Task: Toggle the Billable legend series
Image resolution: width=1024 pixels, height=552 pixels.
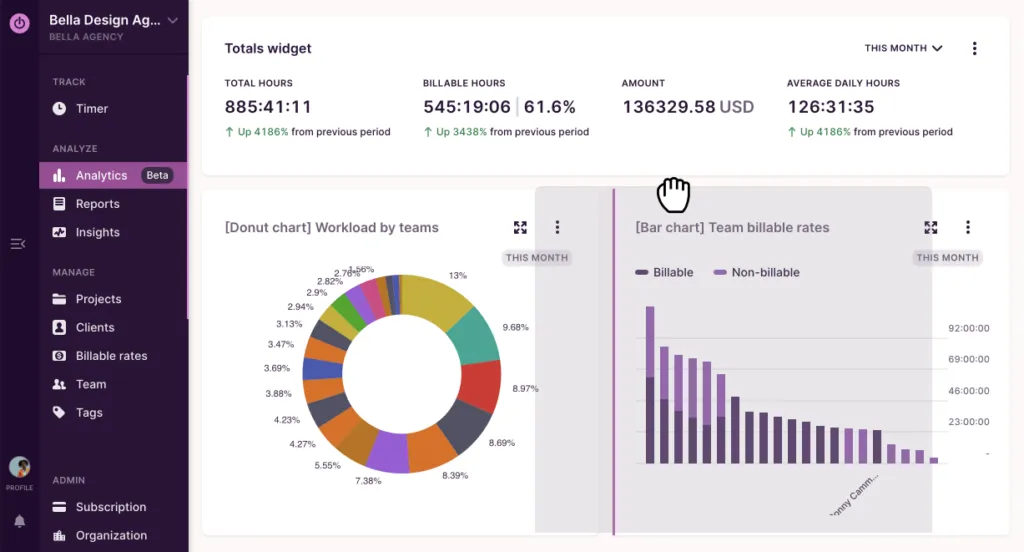Action: point(665,272)
